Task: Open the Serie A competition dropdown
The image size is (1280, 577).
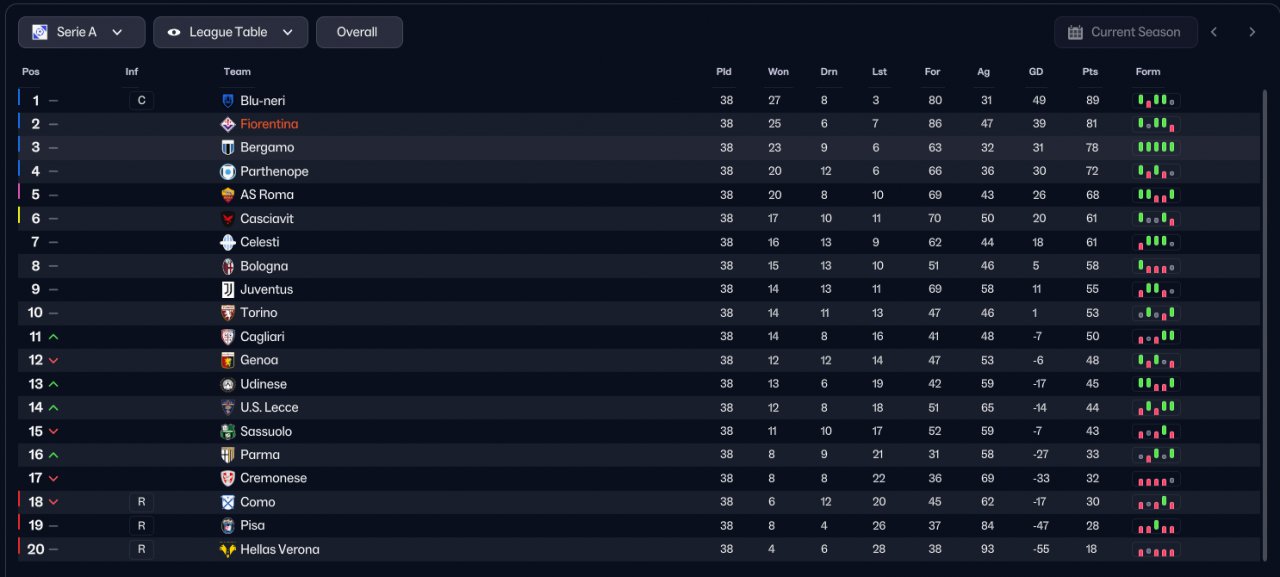Action: (81, 32)
